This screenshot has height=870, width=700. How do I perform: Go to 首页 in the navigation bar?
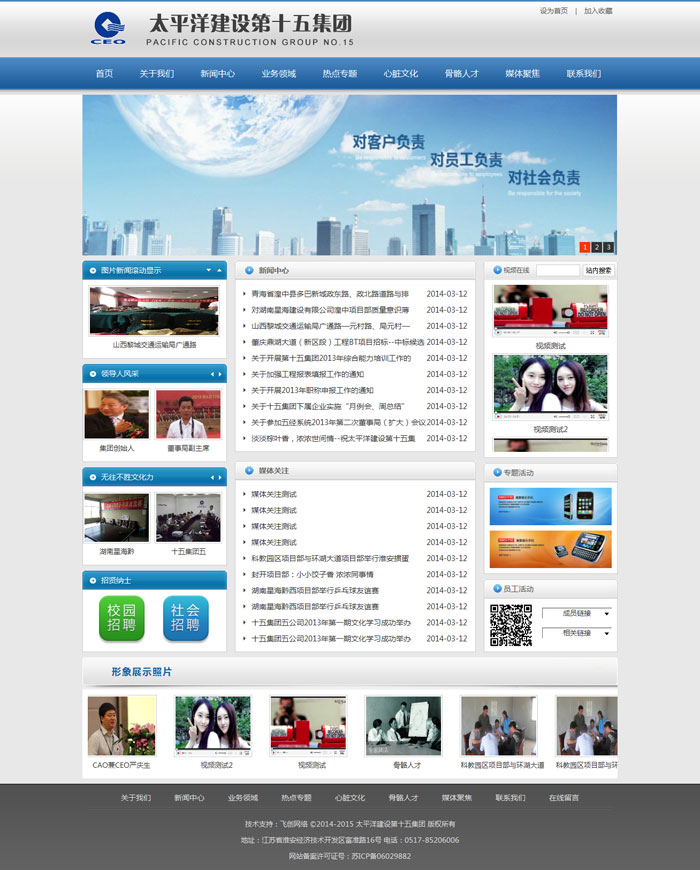click(x=104, y=73)
